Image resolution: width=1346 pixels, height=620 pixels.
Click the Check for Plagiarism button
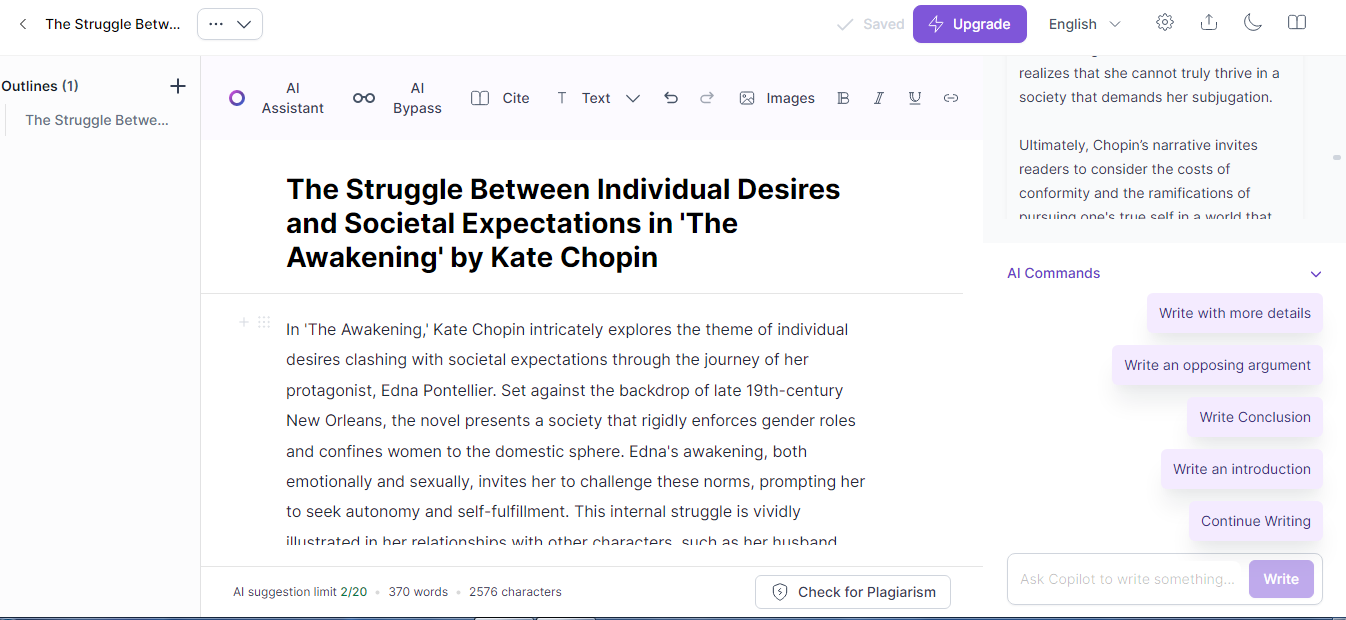point(853,592)
